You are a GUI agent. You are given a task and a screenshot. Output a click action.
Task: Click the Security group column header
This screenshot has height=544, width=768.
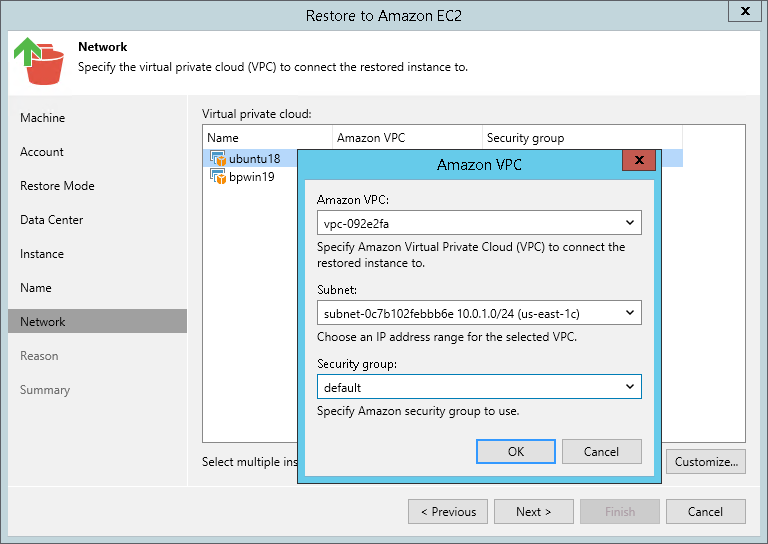pos(582,138)
